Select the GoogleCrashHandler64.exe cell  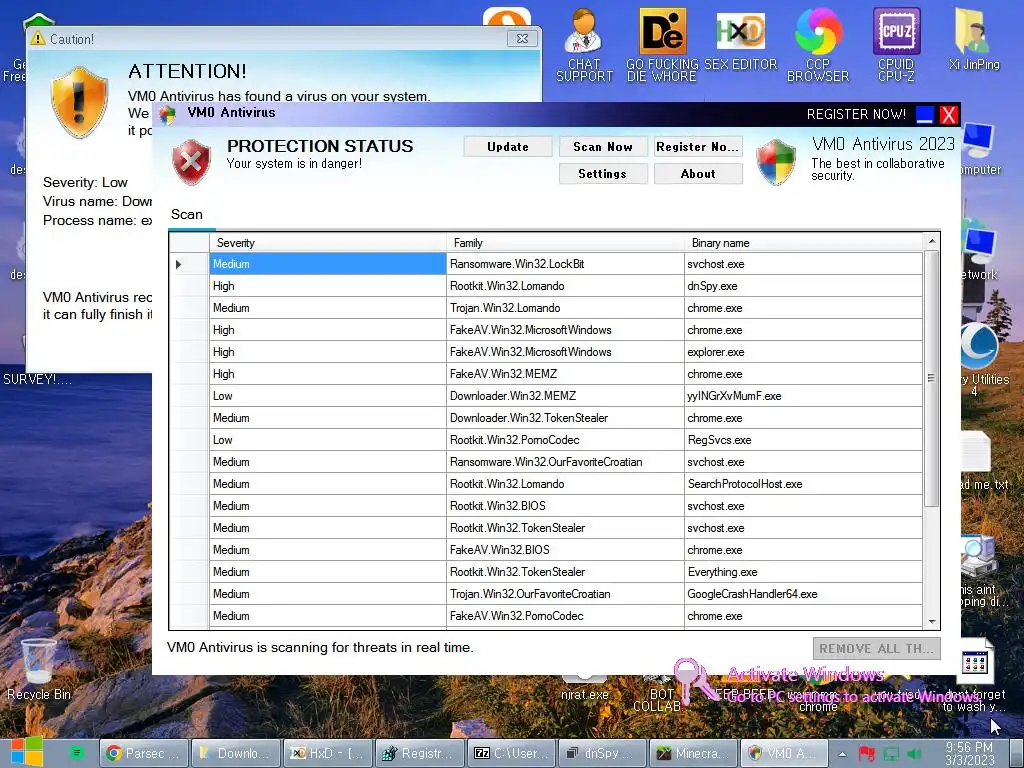pos(803,594)
